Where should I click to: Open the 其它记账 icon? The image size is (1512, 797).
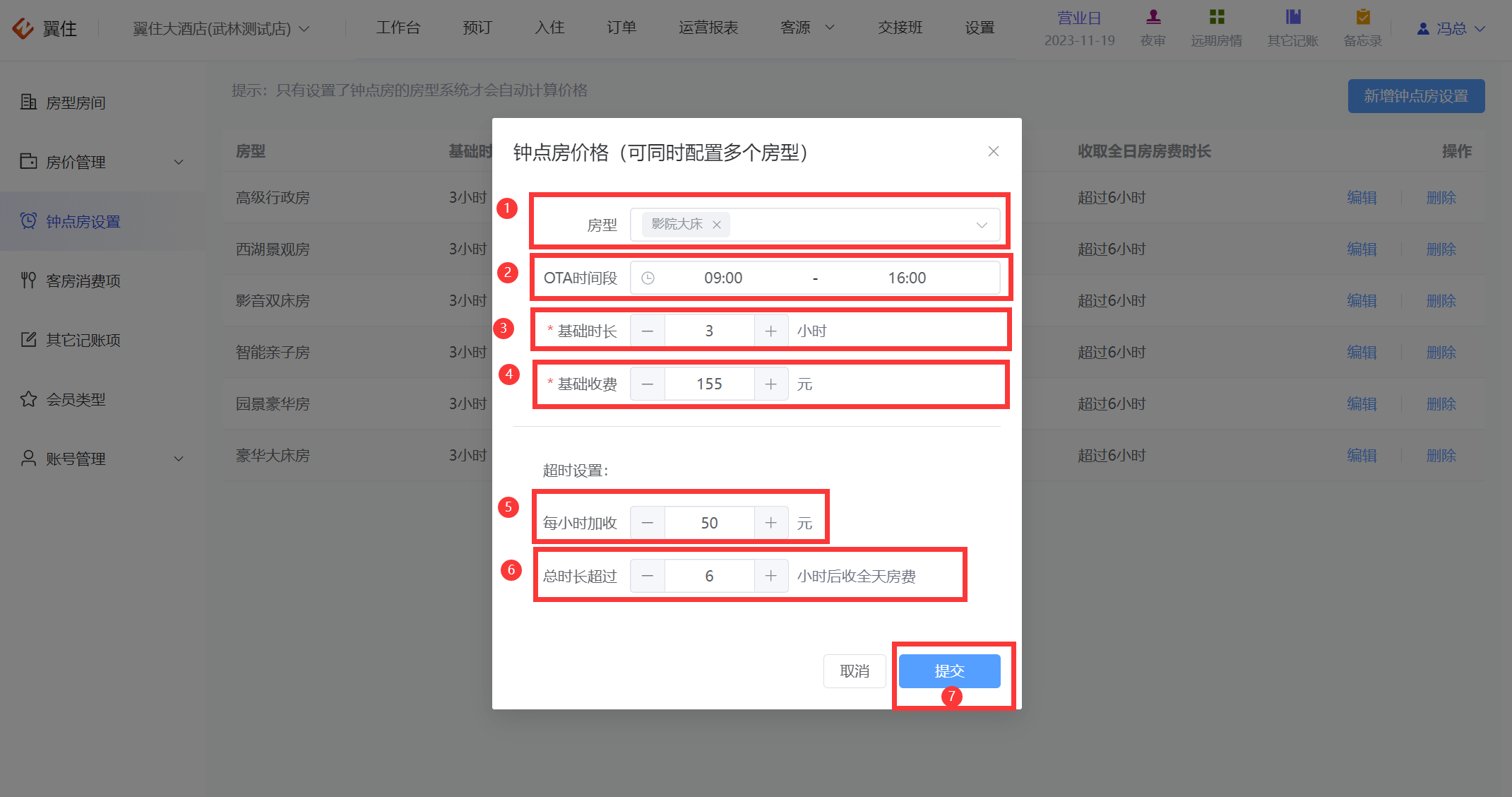coord(1293,16)
